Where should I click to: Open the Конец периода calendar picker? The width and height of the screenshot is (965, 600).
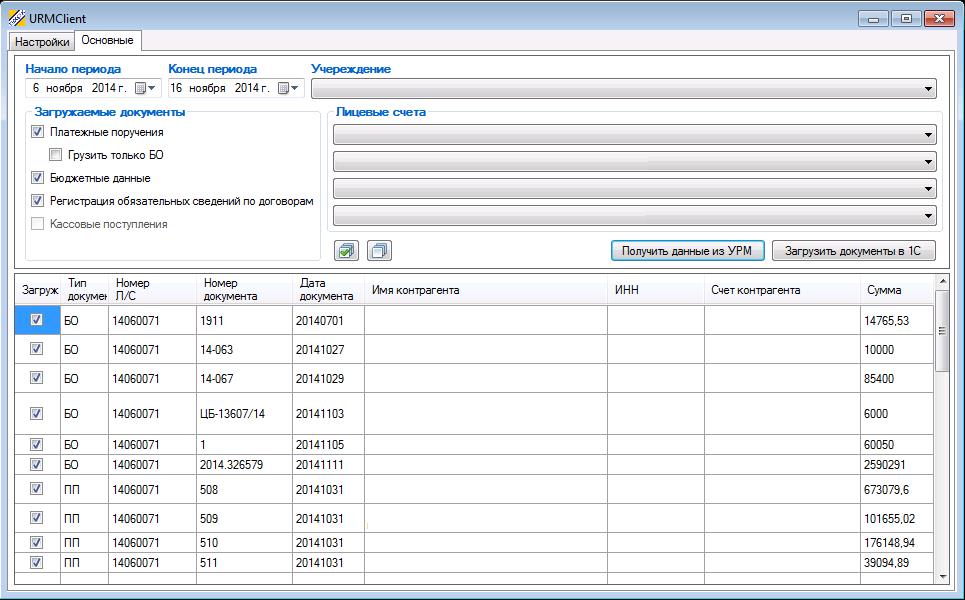pos(288,88)
